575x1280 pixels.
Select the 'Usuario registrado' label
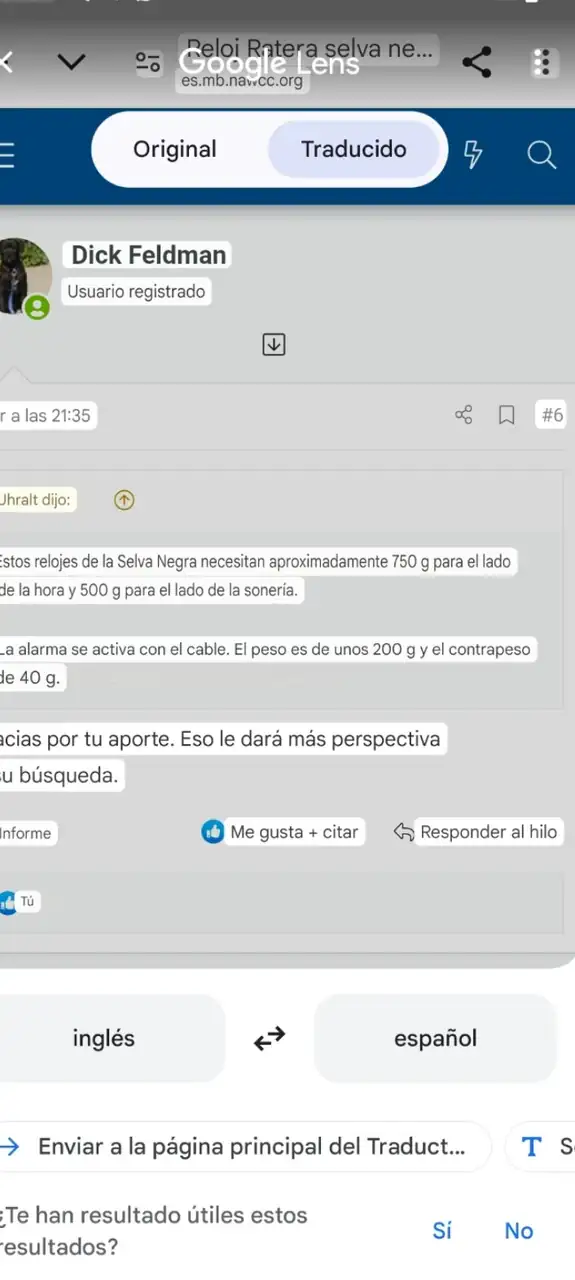[137, 292]
